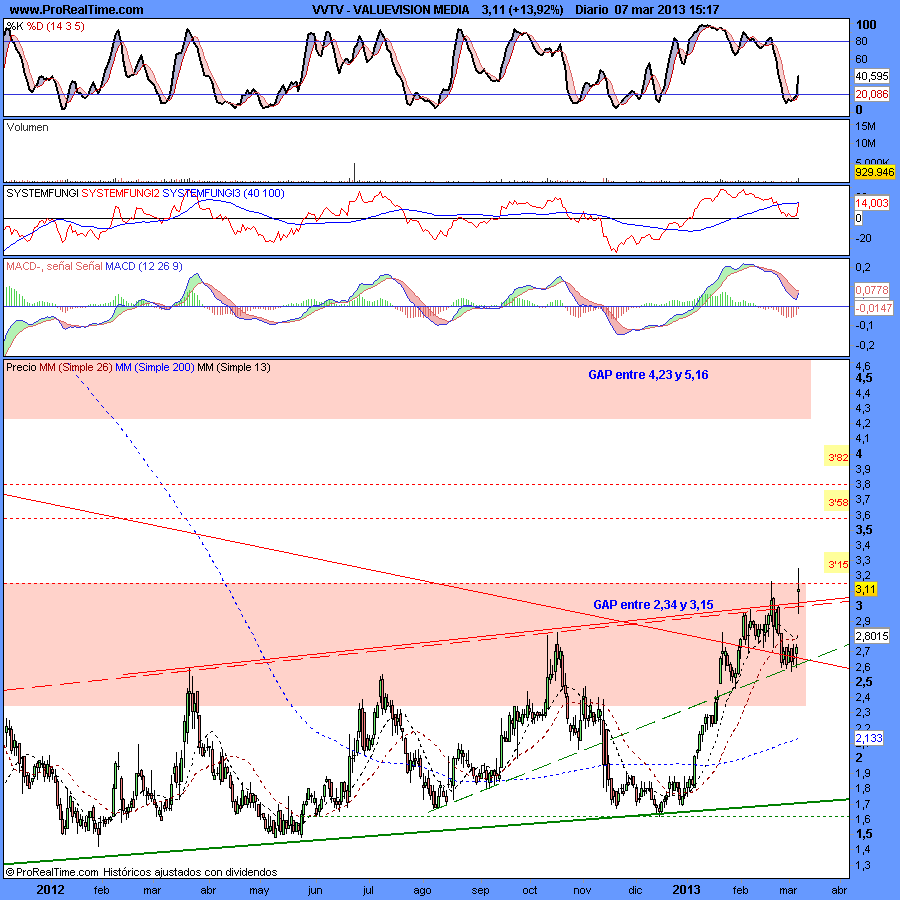Click the Históricos ajustados con dividendos footer
Viewport: 900px width, 900px height.
click(x=190, y=872)
